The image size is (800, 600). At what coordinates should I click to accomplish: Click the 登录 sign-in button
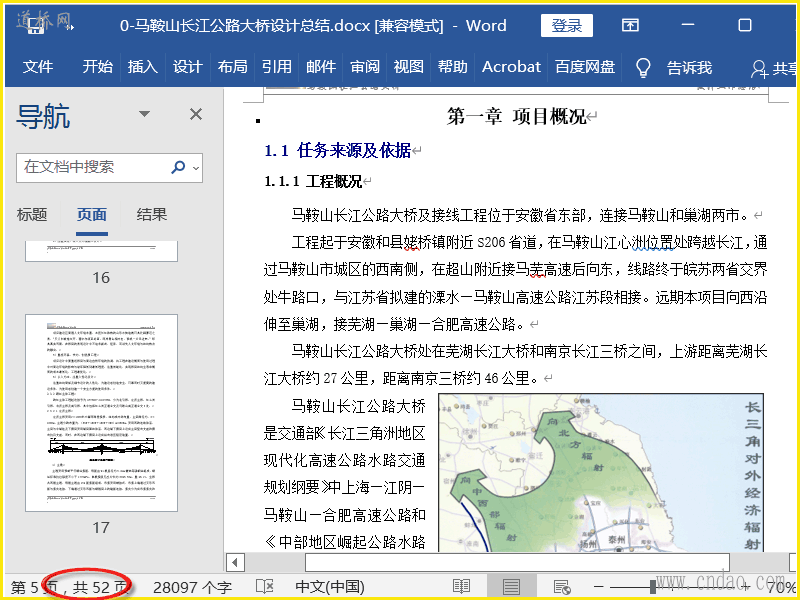coord(567,26)
